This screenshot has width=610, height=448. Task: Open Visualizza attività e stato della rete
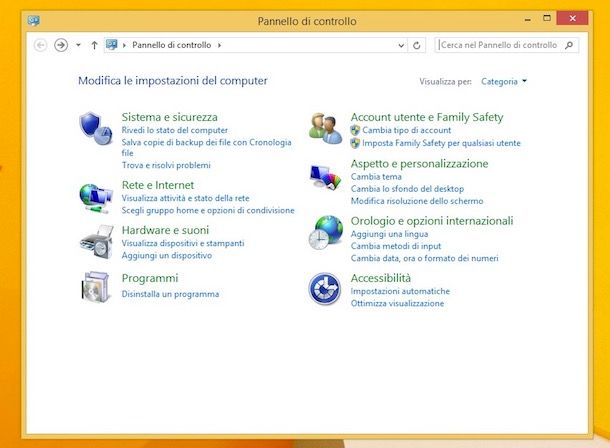(x=186, y=198)
